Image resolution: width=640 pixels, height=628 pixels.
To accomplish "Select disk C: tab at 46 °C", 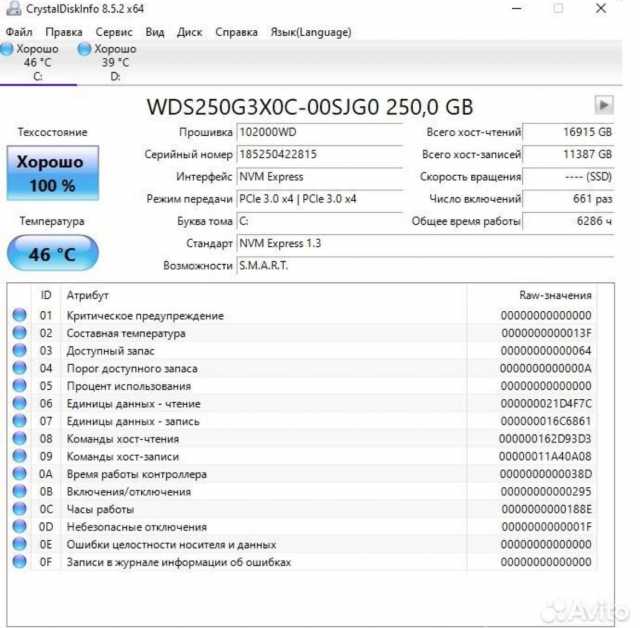I will pos(38,62).
